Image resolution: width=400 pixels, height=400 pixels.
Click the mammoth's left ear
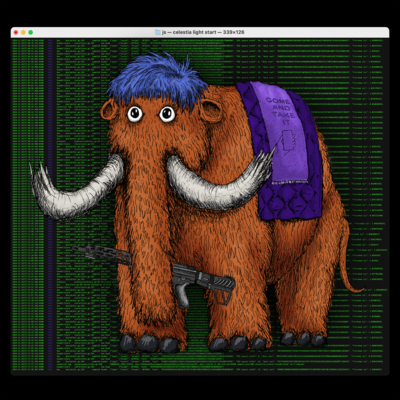(108, 110)
